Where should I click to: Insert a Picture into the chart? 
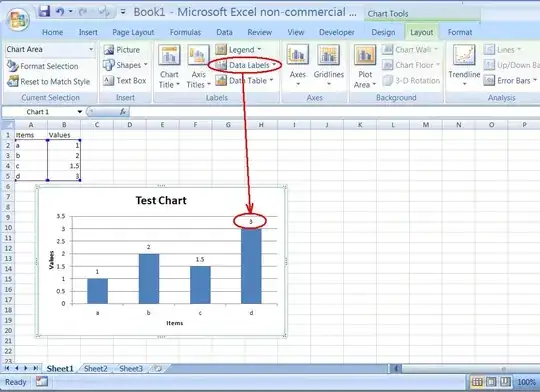[122, 50]
